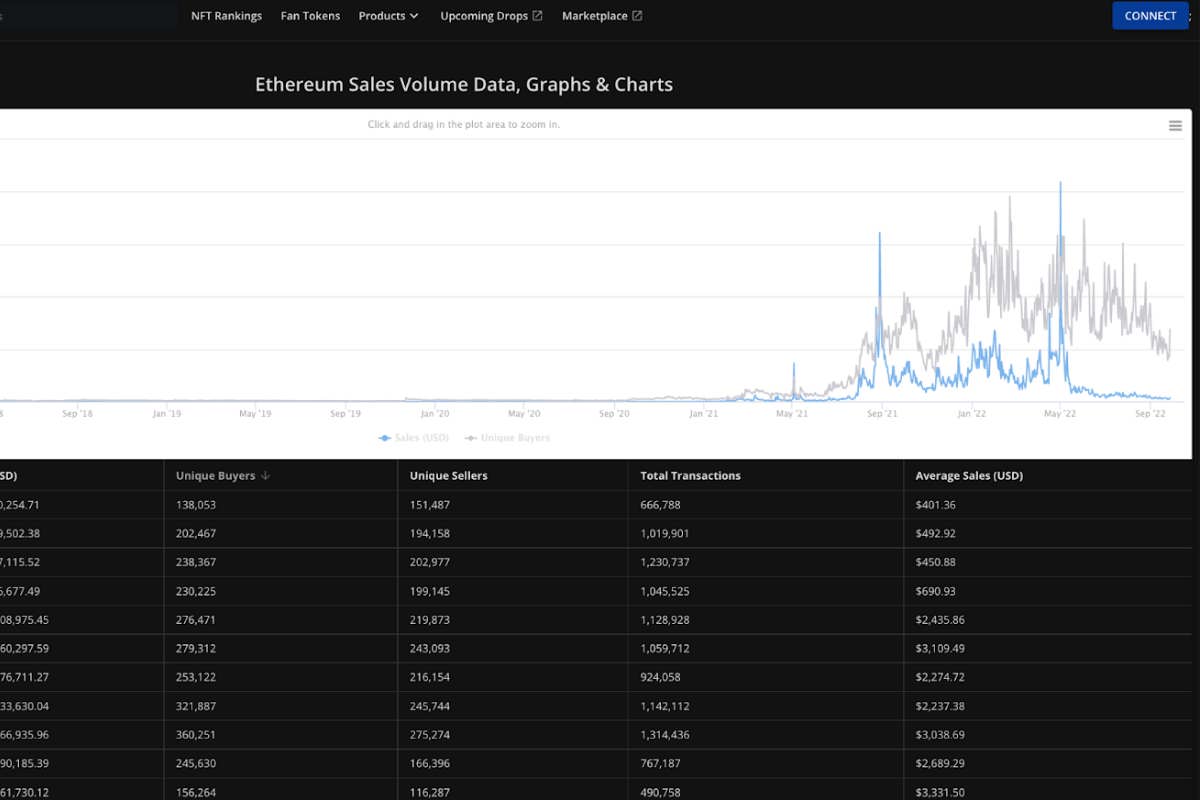Select Average Sales cell $3,331.50
The height and width of the screenshot is (800, 1200).
click(940, 792)
